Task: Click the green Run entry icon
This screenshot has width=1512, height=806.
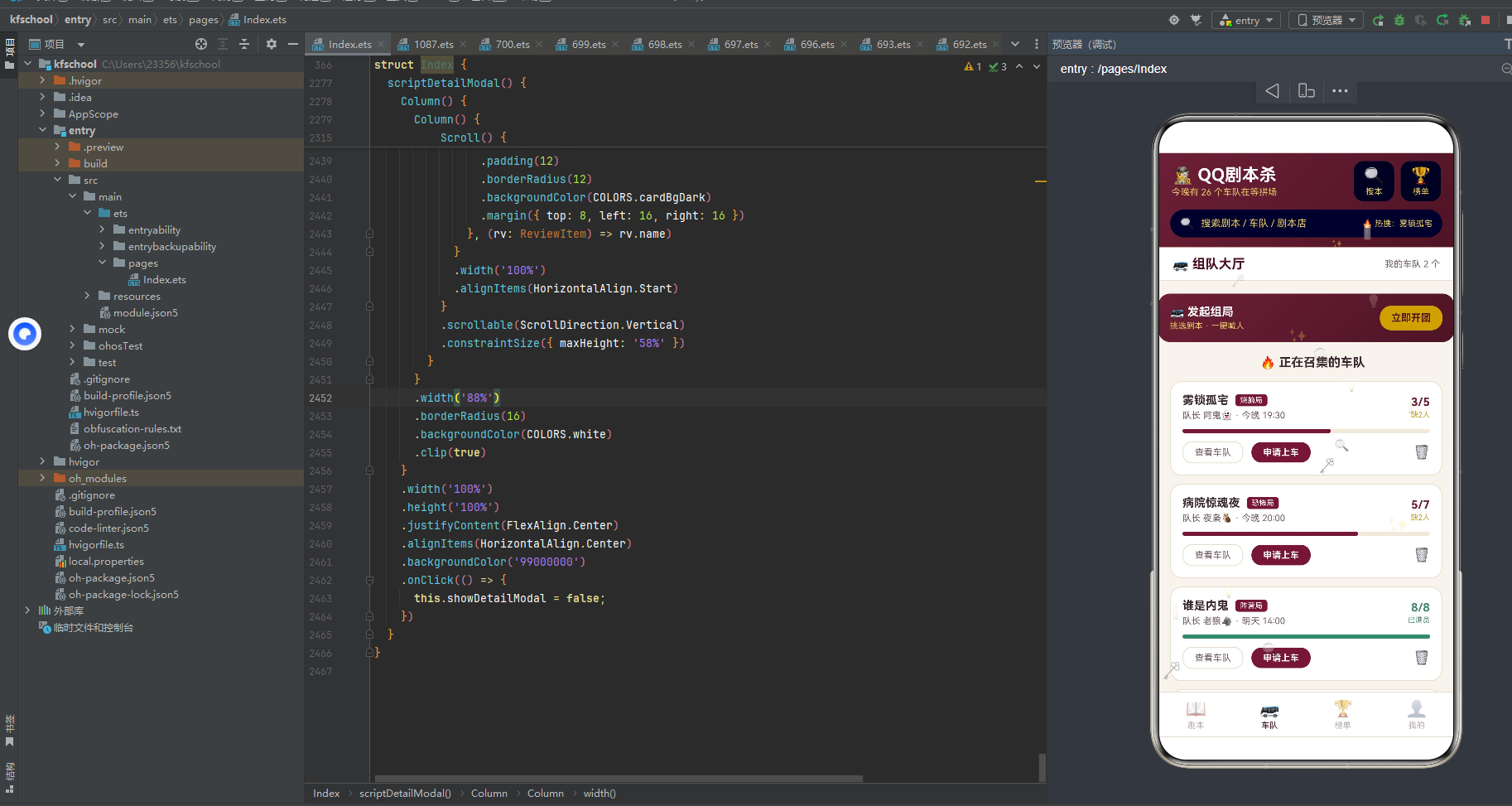Action: tap(1378, 20)
